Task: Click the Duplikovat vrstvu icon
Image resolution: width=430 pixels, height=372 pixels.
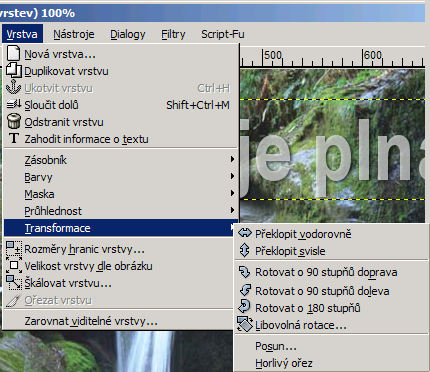Action: click(14, 70)
